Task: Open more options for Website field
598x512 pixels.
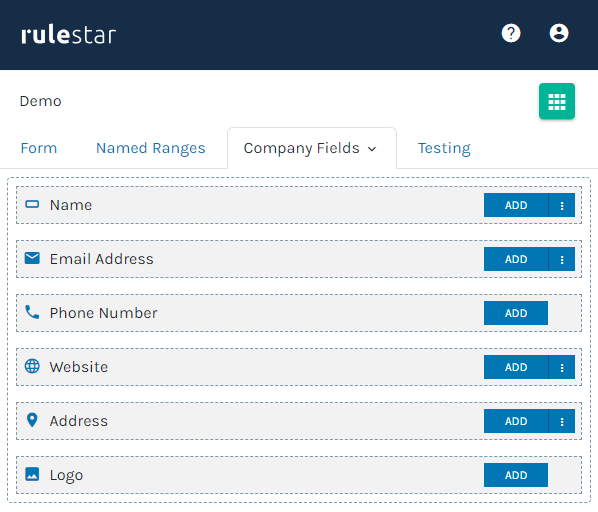Action: pyautogui.click(x=562, y=367)
